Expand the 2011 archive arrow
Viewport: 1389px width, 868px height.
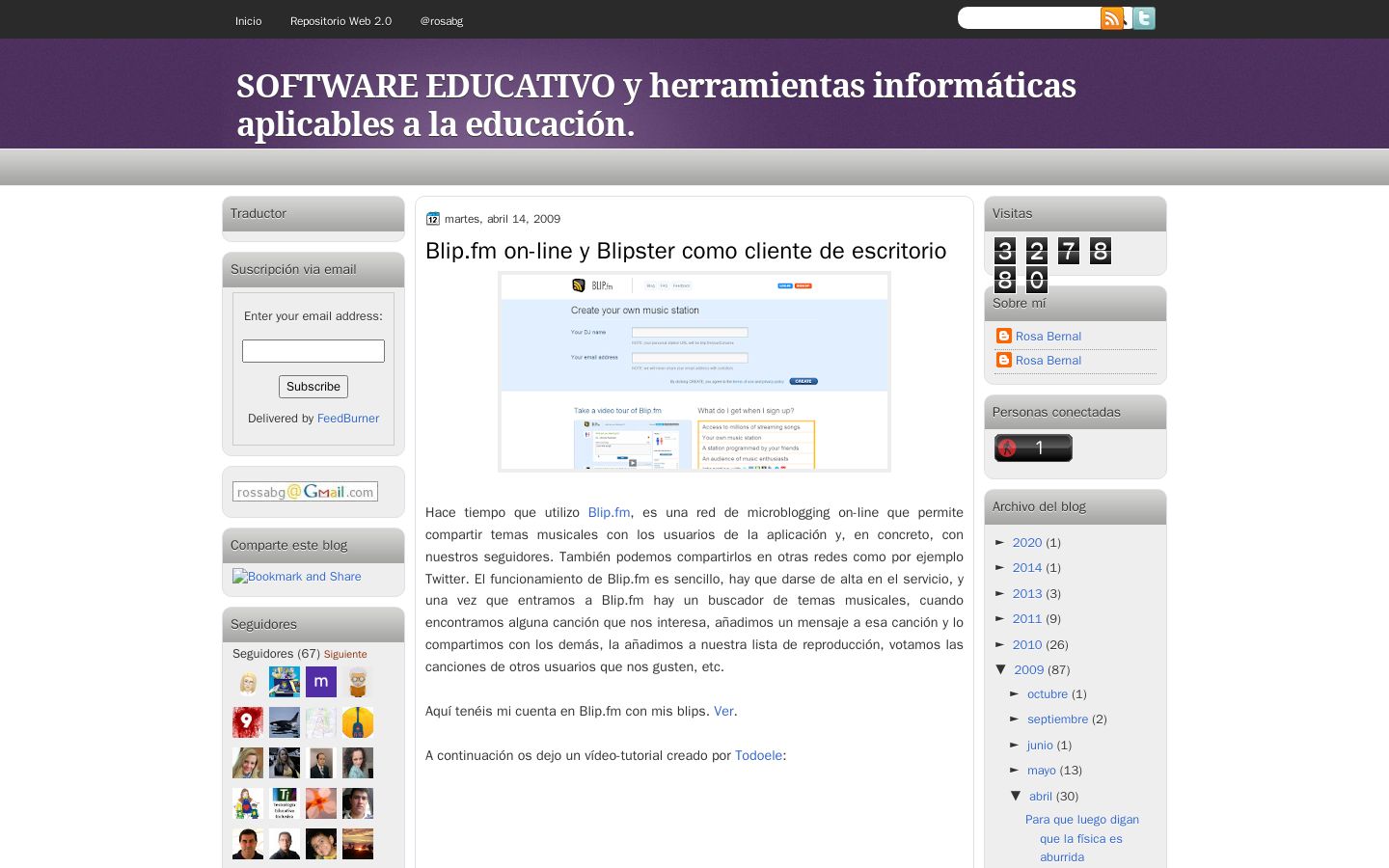point(1001,619)
